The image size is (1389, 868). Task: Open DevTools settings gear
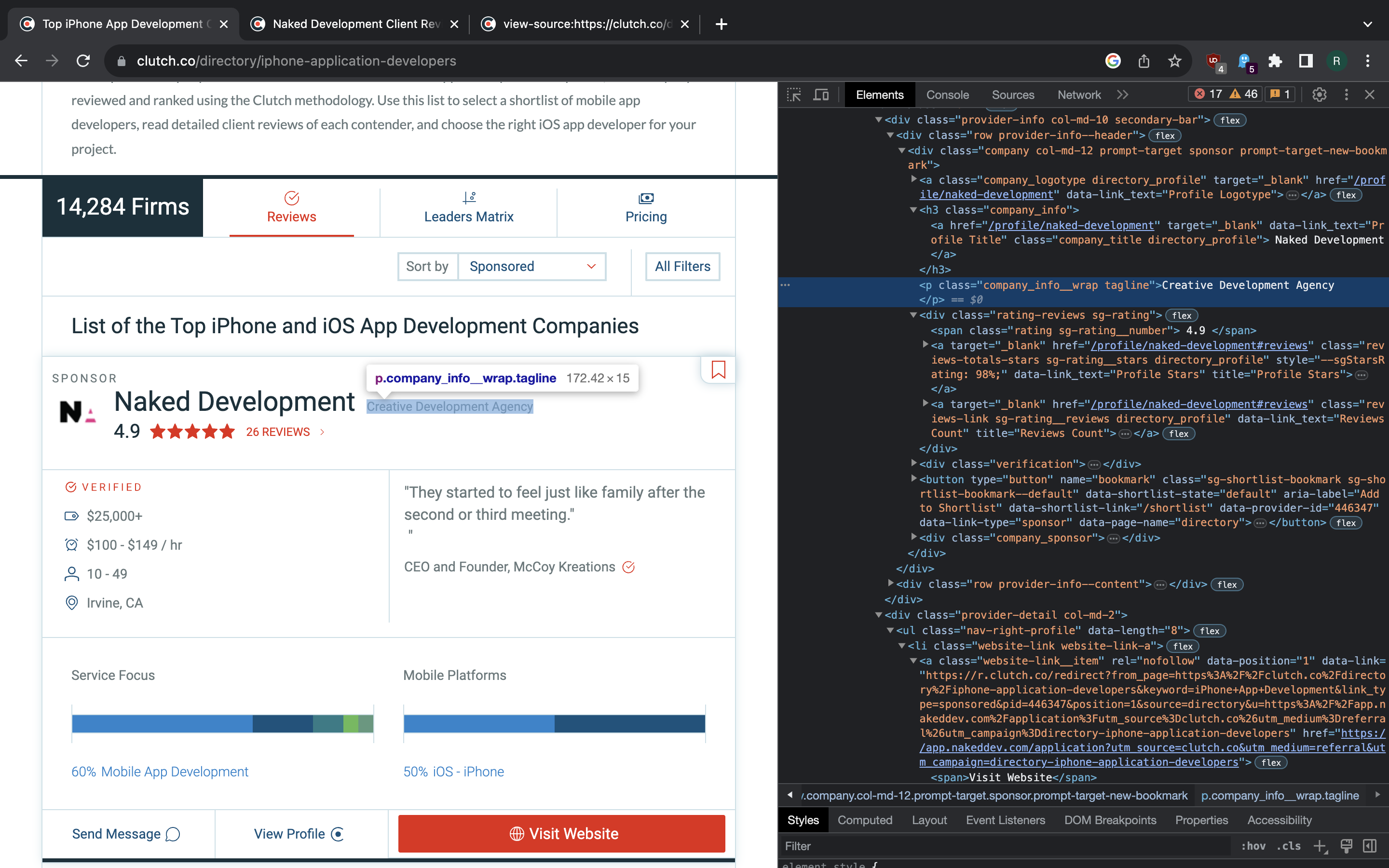1319,95
